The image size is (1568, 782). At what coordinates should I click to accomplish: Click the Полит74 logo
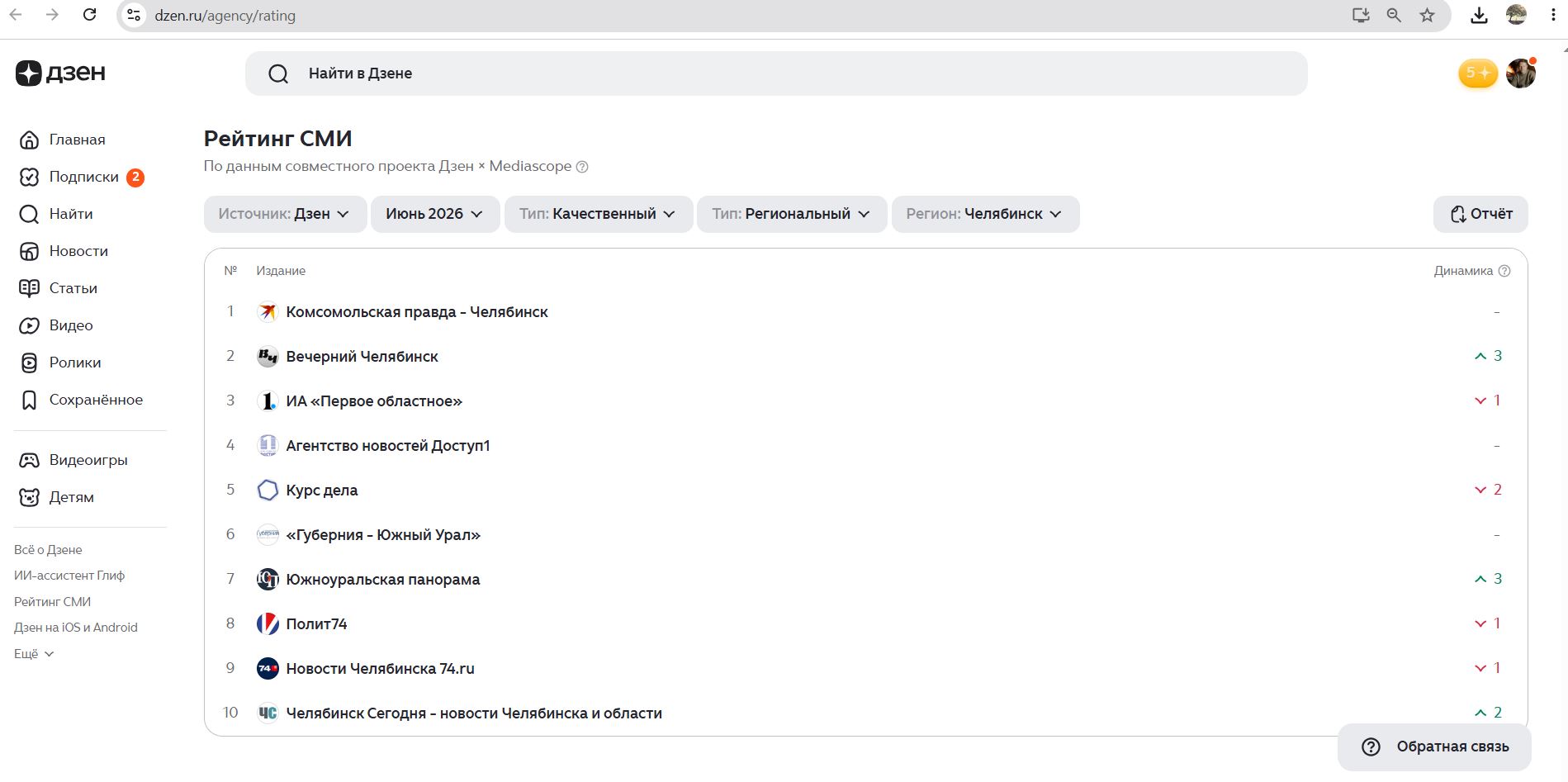pyautogui.click(x=268, y=624)
